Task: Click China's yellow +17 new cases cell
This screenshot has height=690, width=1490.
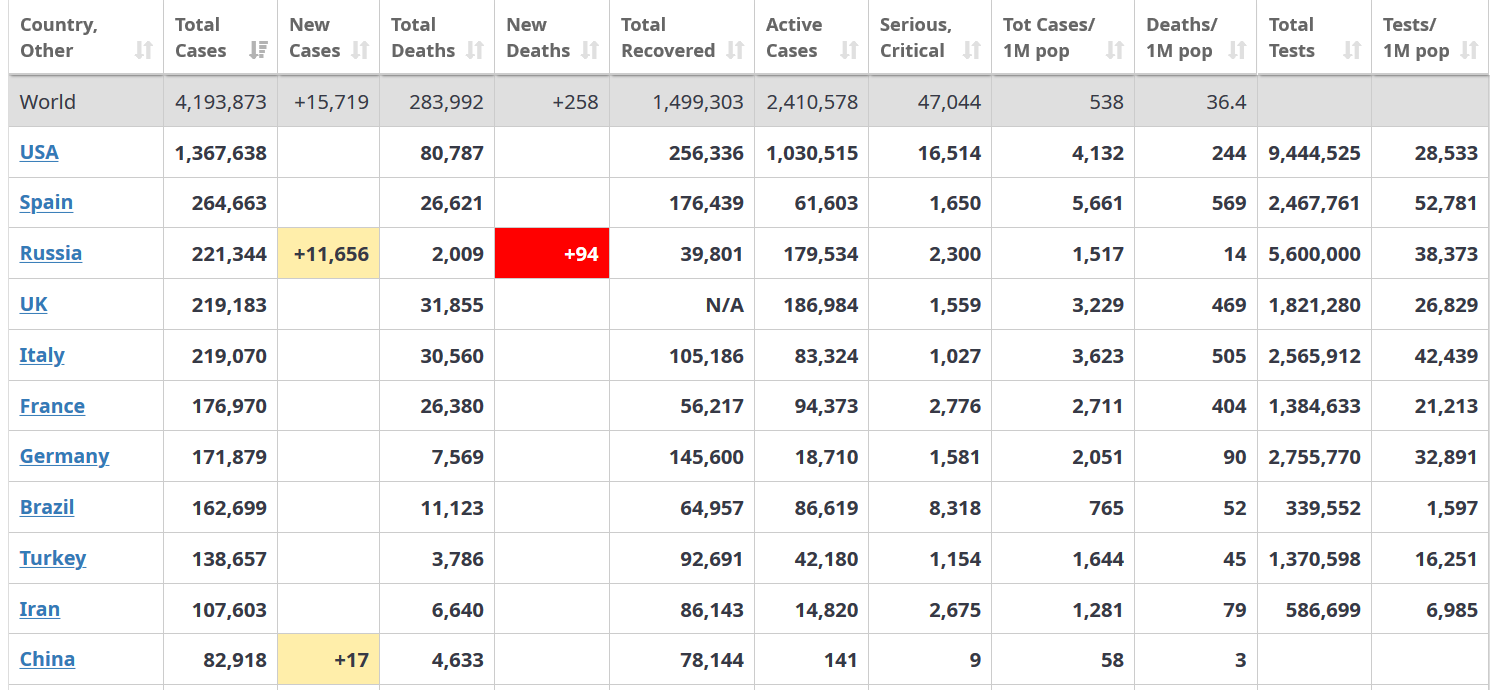Action: coord(329,659)
